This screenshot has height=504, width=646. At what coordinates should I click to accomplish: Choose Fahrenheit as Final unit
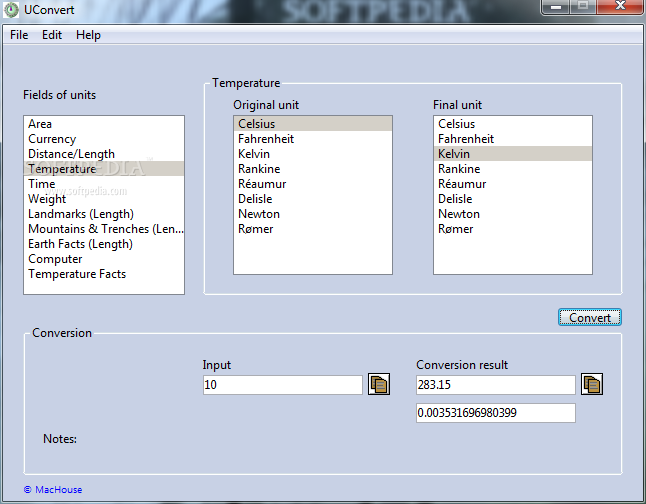513,139
